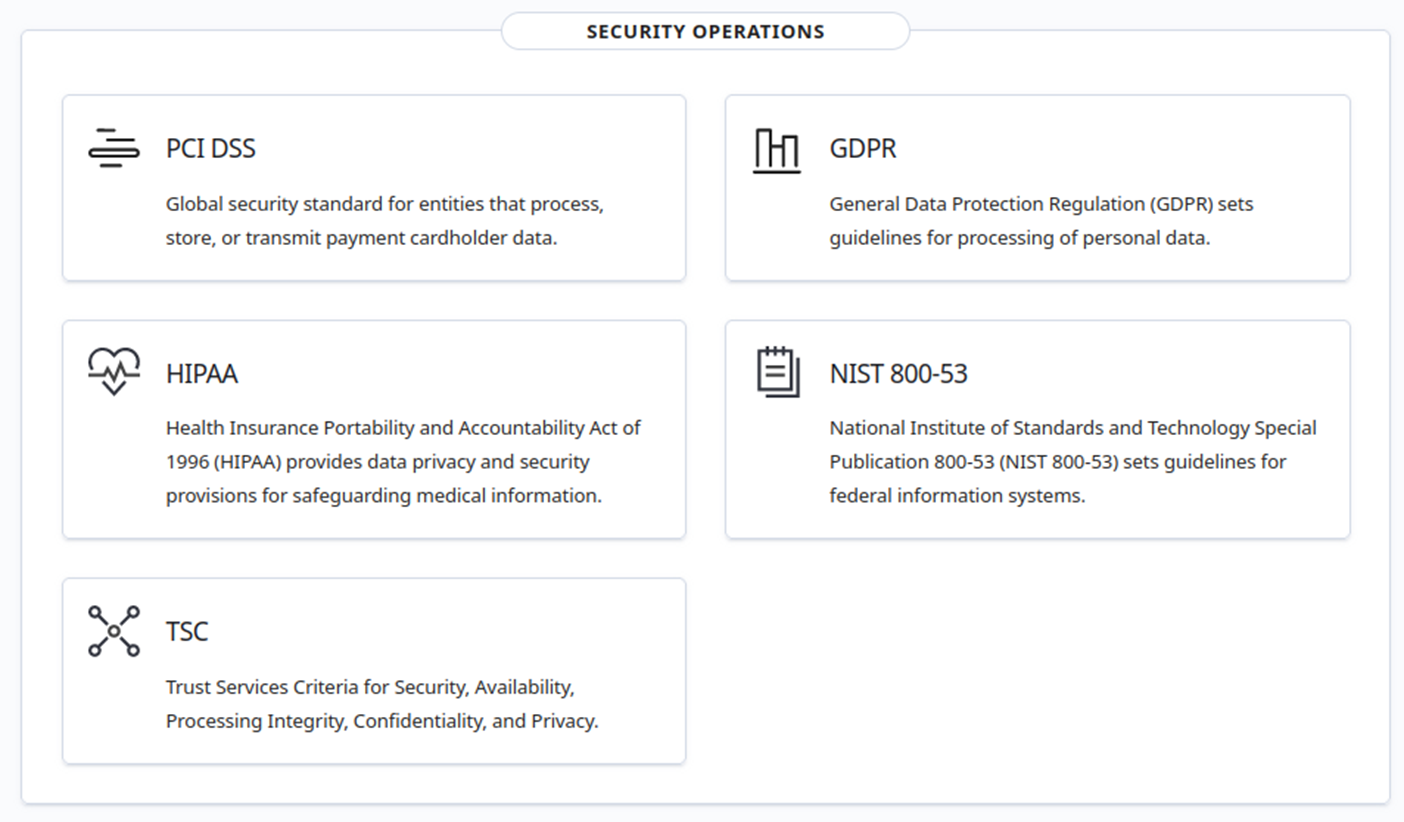1404x822 pixels.
Task: Click the NIST 800-53 notepad icon
Action: pos(778,372)
